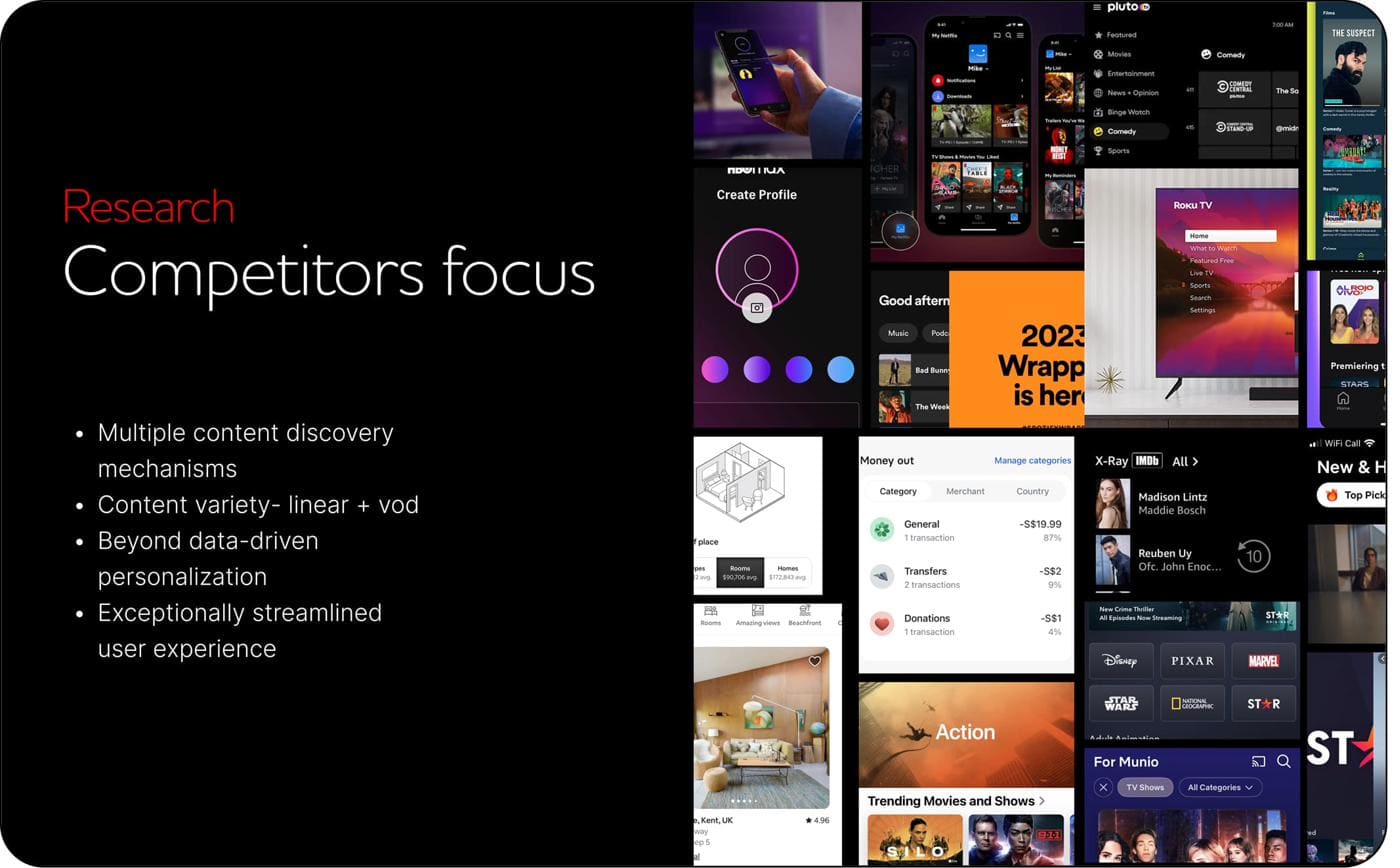This screenshot has height=868, width=1400.
Task: Open the All Categories dropdown
Action: pyautogui.click(x=1219, y=787)
